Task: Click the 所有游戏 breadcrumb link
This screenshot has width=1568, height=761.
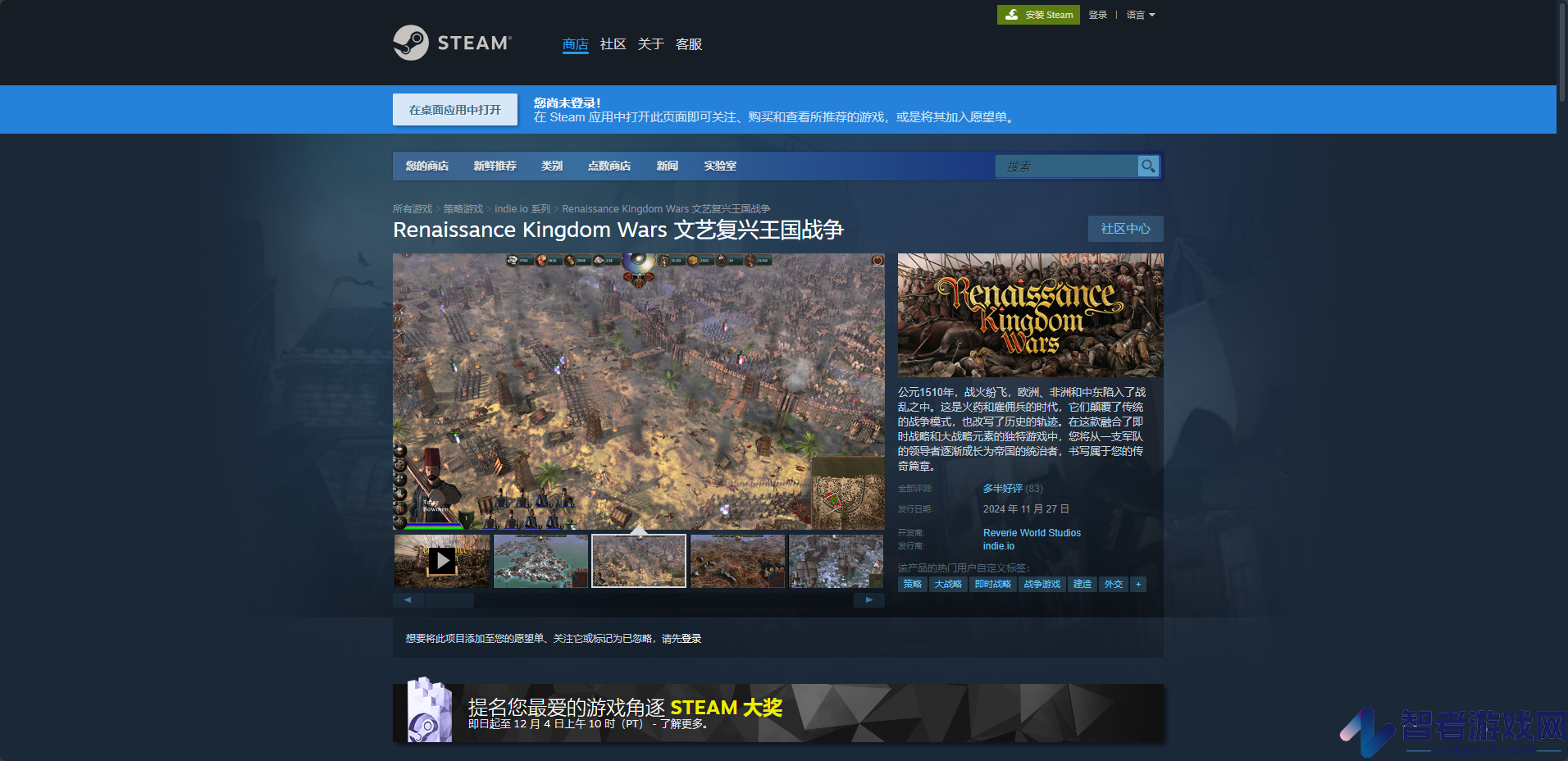Action: (x=413, y=209)
